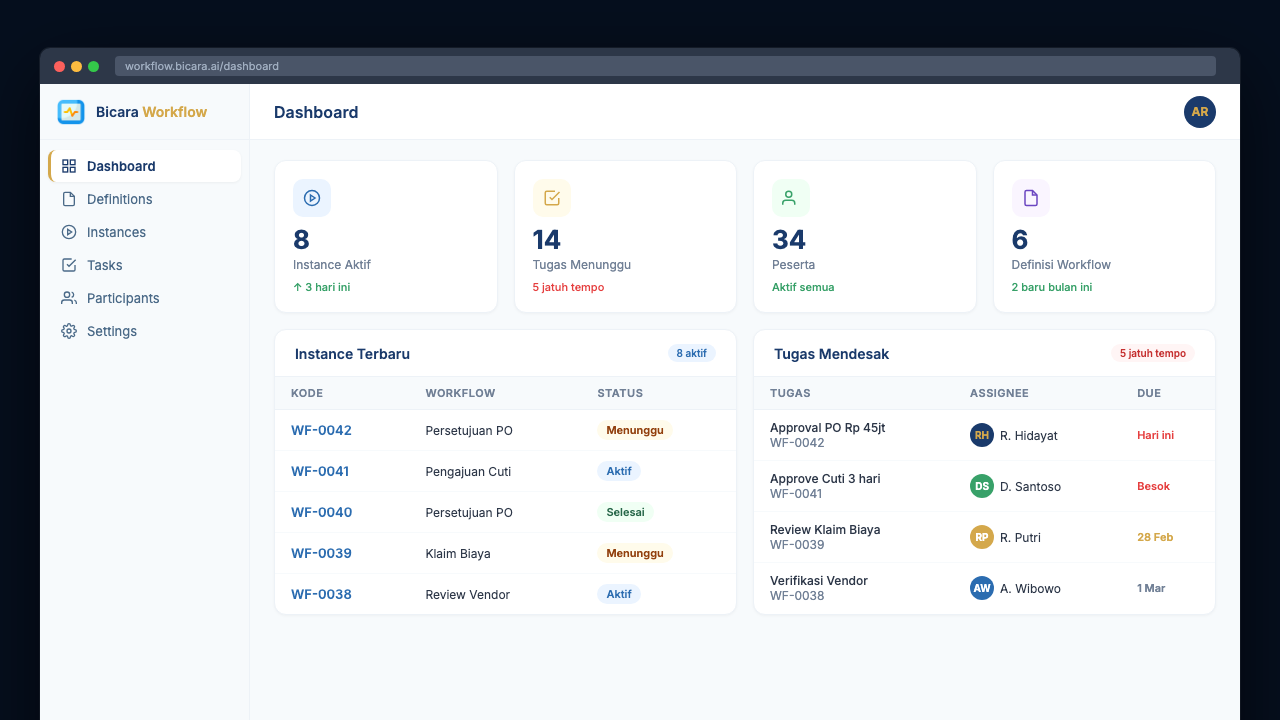Click the '5 jatuh tempo' badge

tap(1154, 353)
